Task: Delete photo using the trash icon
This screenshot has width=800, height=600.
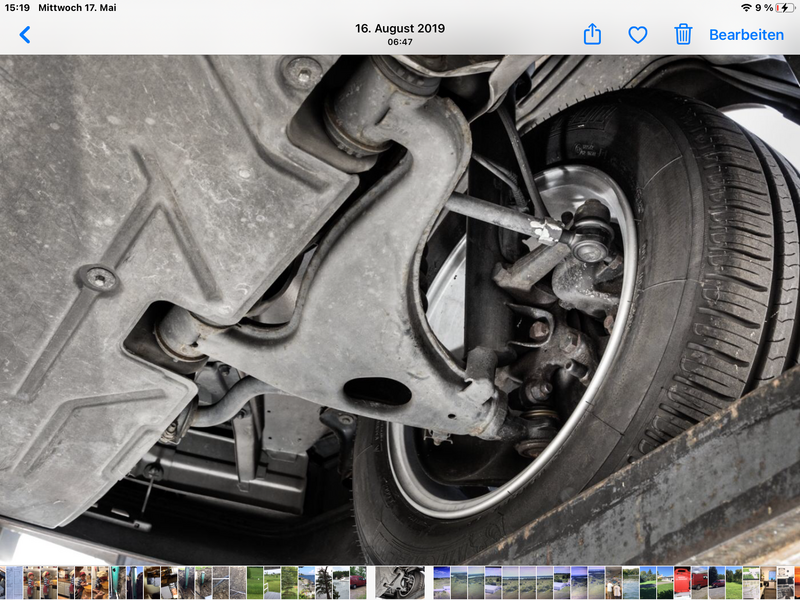Action: pos(683,35)
